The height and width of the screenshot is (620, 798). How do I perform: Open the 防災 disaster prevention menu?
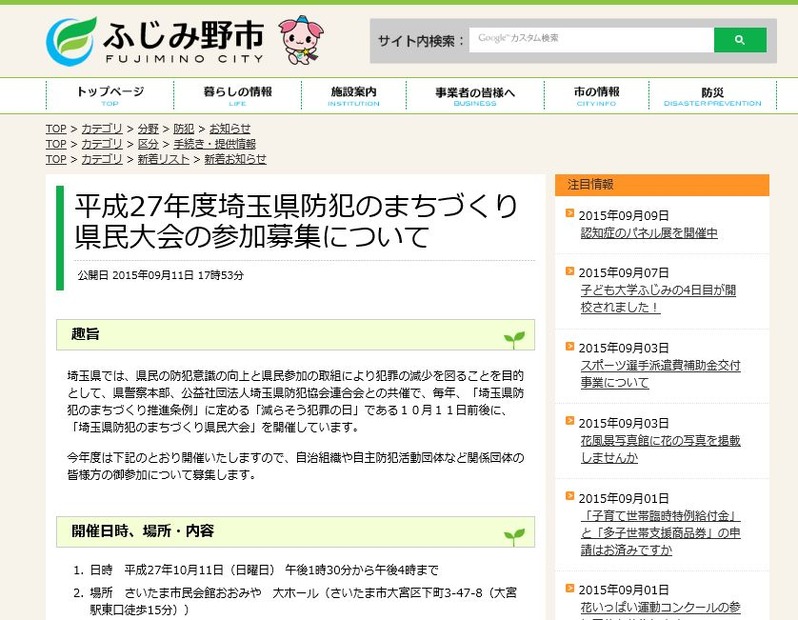[712, 96]
